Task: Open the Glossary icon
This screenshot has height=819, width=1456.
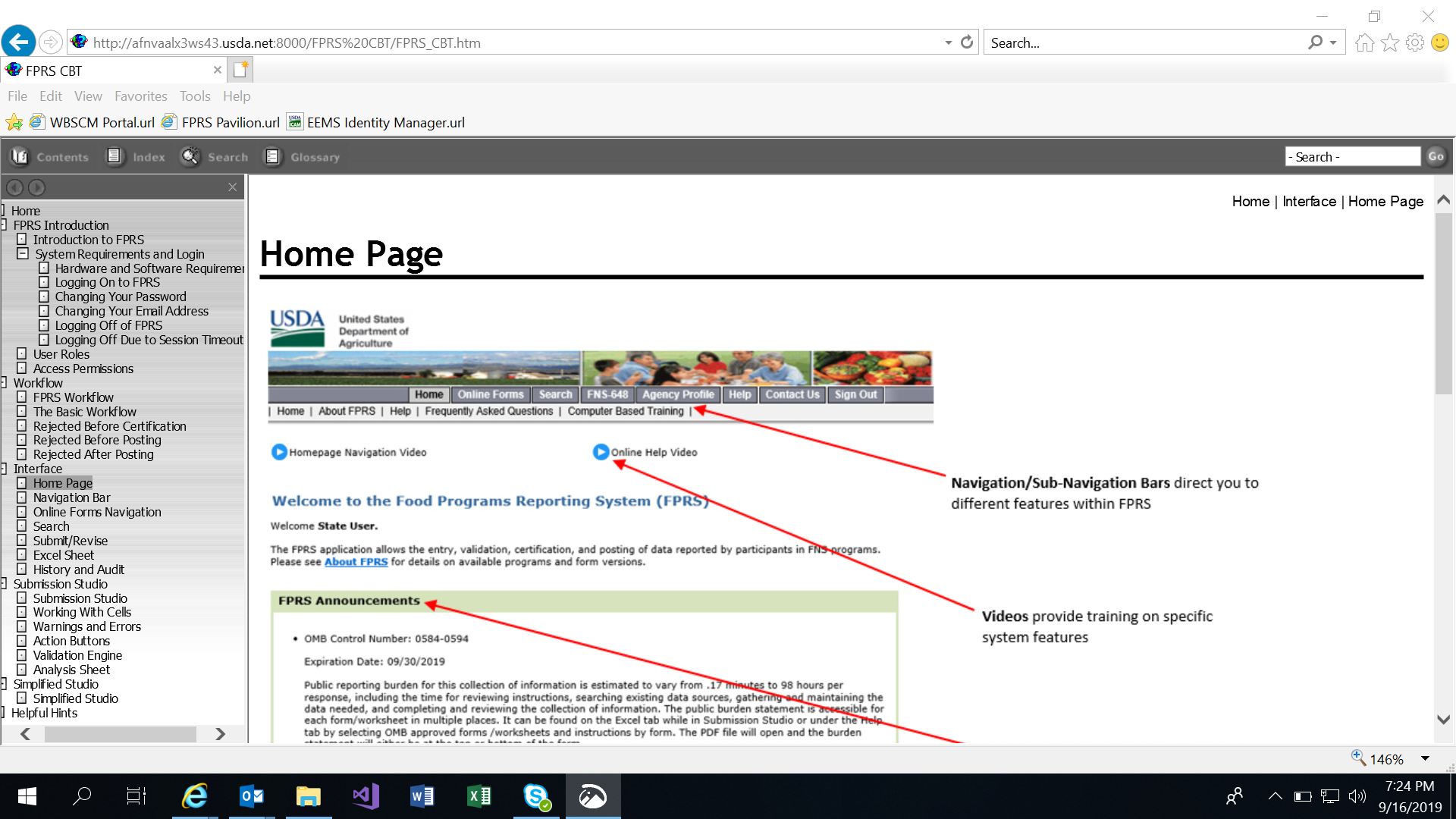Action: tap(272, 157)
